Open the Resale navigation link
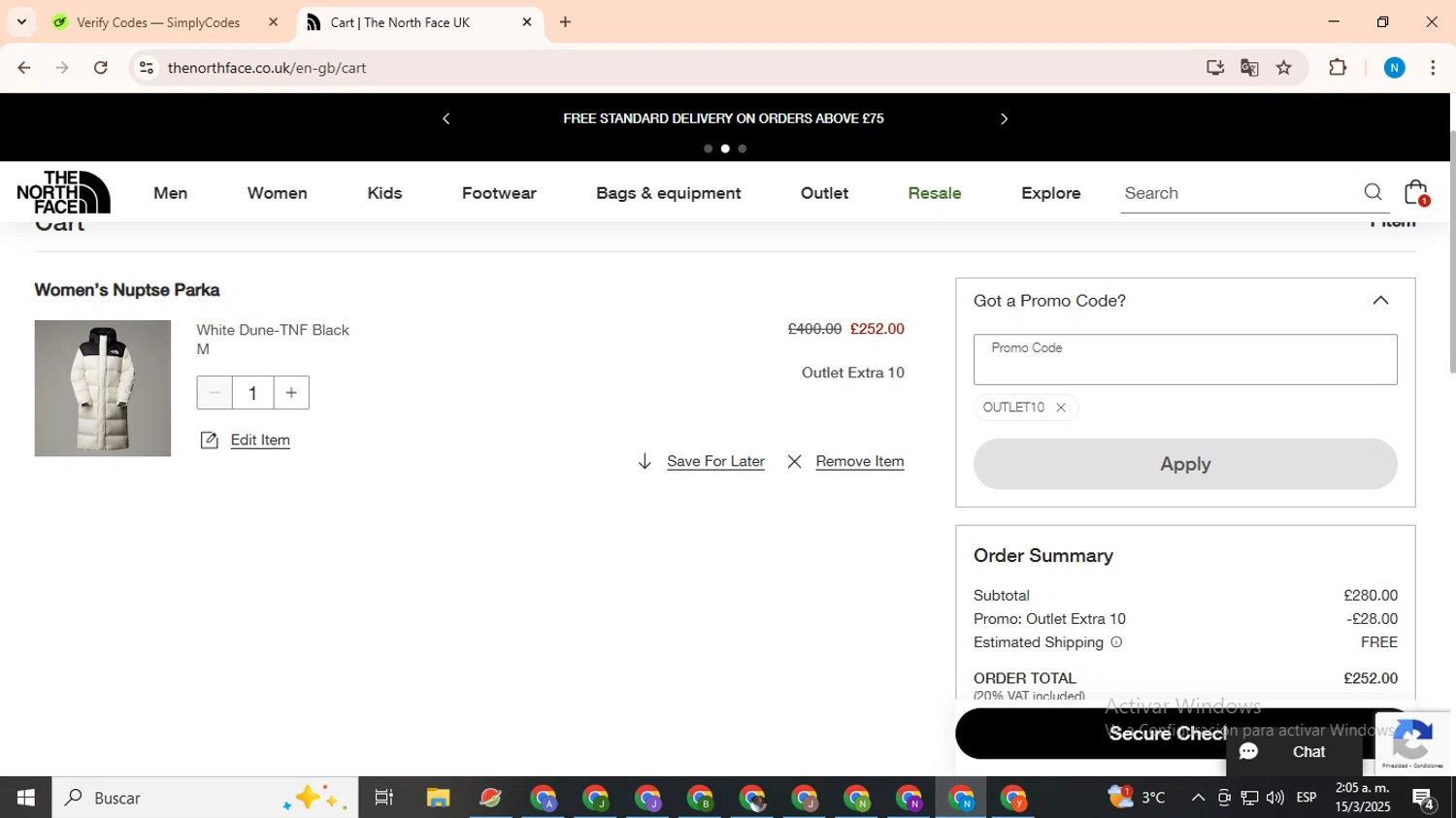The width and height of the screenshot is (1456, 818). (935, 193)
